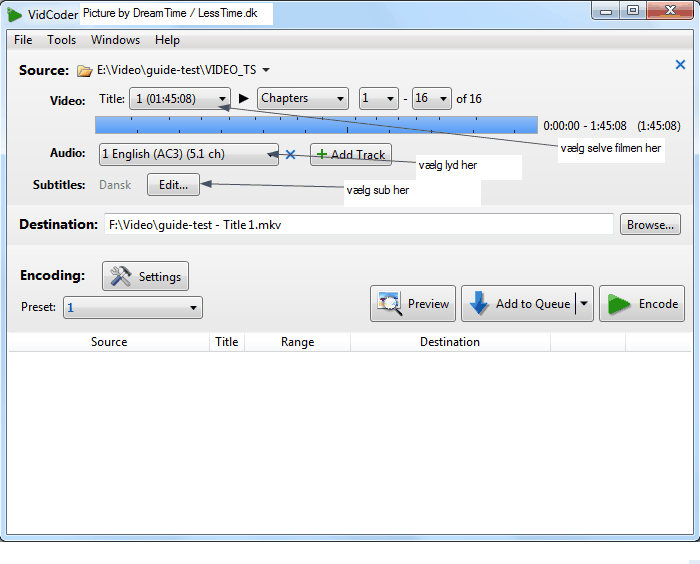Close the VidCoder window
Viewport: 700px width, 564px height.
(670, 11)
